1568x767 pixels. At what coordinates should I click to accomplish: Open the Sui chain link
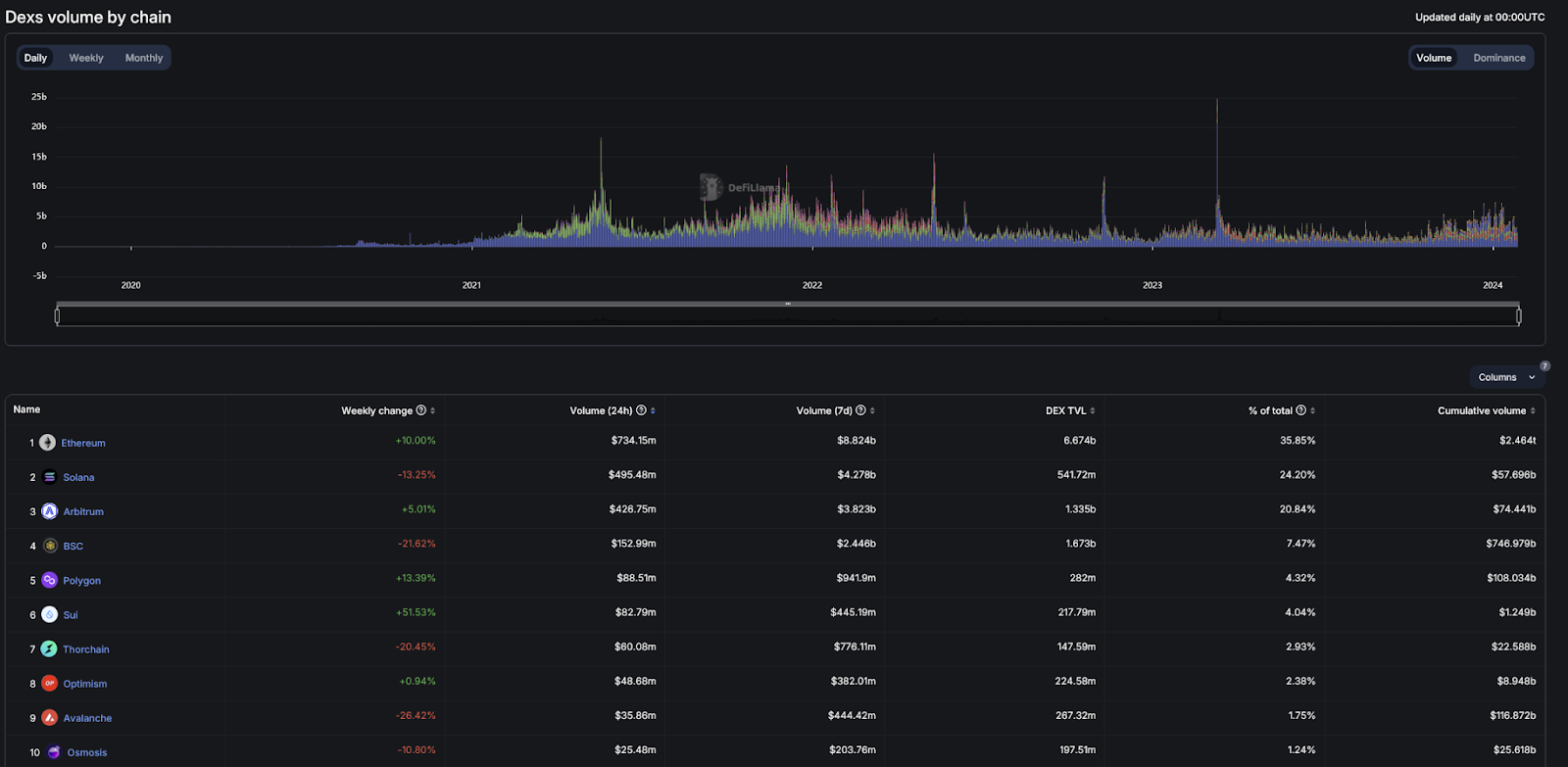tap(71, 614)
